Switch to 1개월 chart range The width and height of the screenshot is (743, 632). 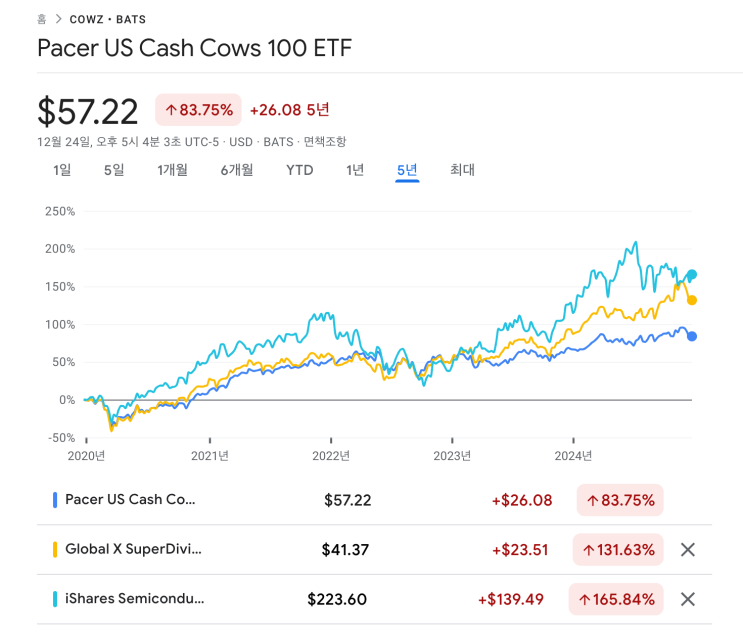tap(172, 170)
